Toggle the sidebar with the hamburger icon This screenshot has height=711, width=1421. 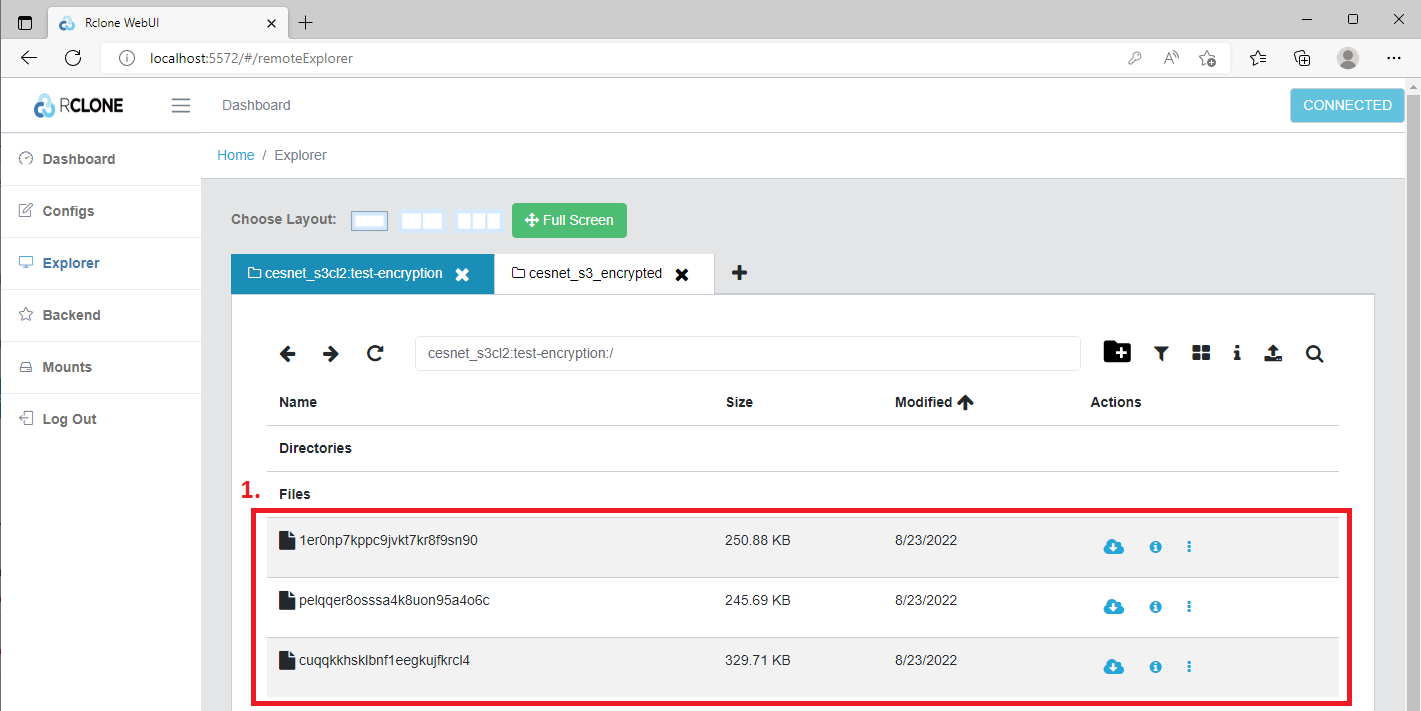coord(181,105)
